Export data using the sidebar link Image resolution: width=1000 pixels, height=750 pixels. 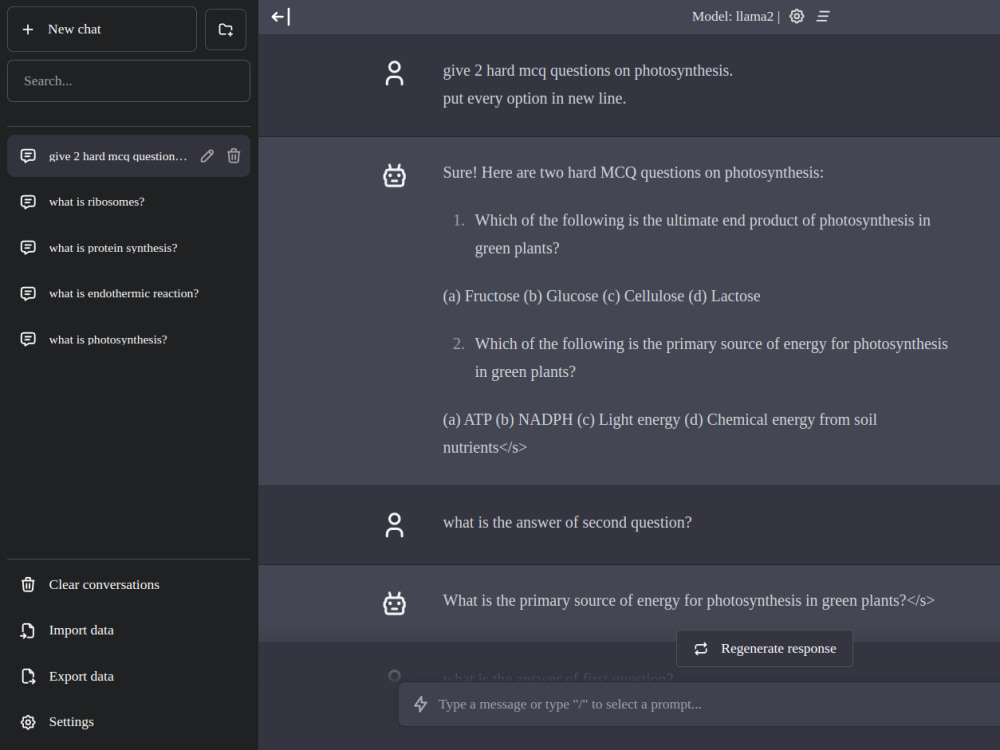tap(80, 676)
